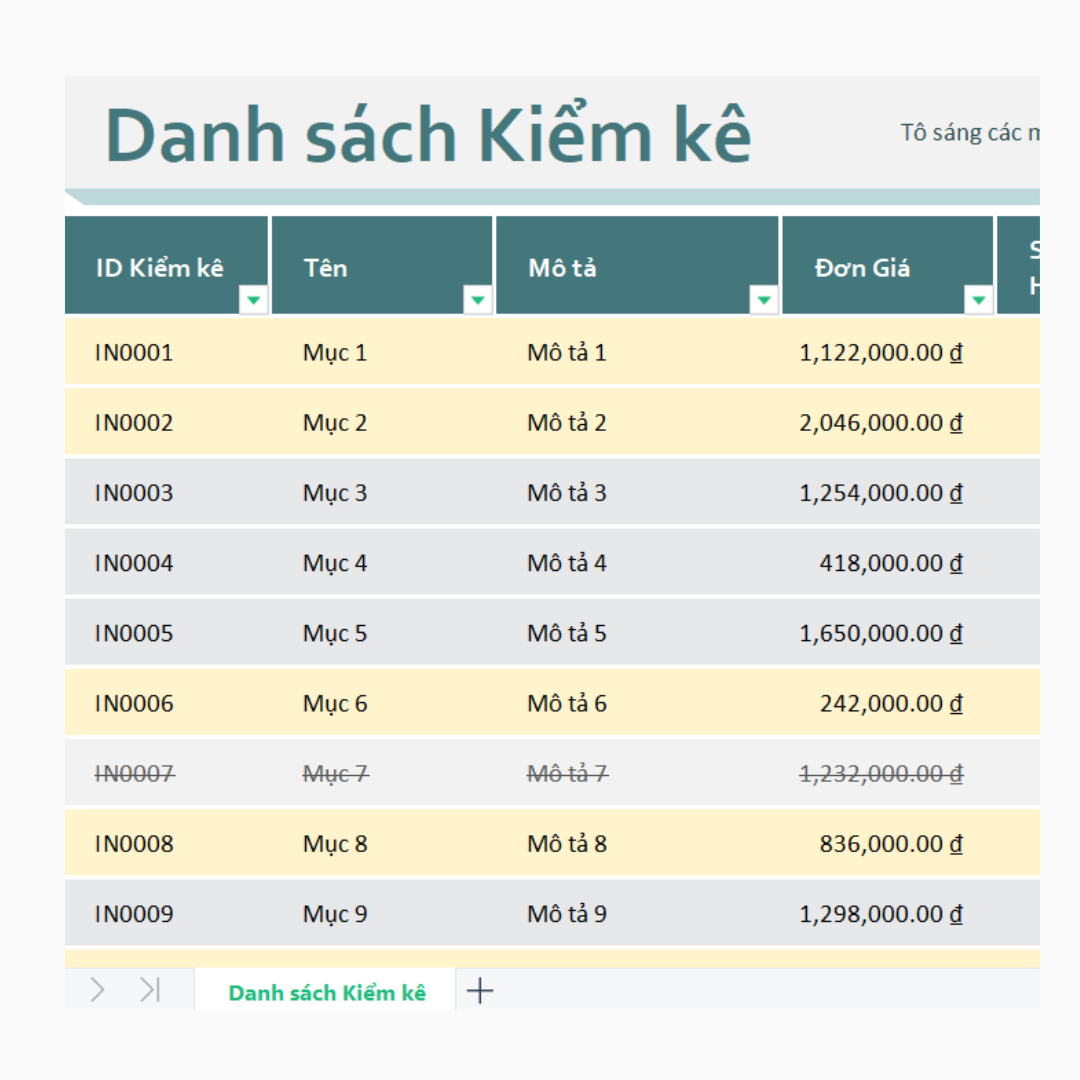The image size is (1080, 1080).
Task: Select price cell 836,000.00 đ
Action: [888, 844]
